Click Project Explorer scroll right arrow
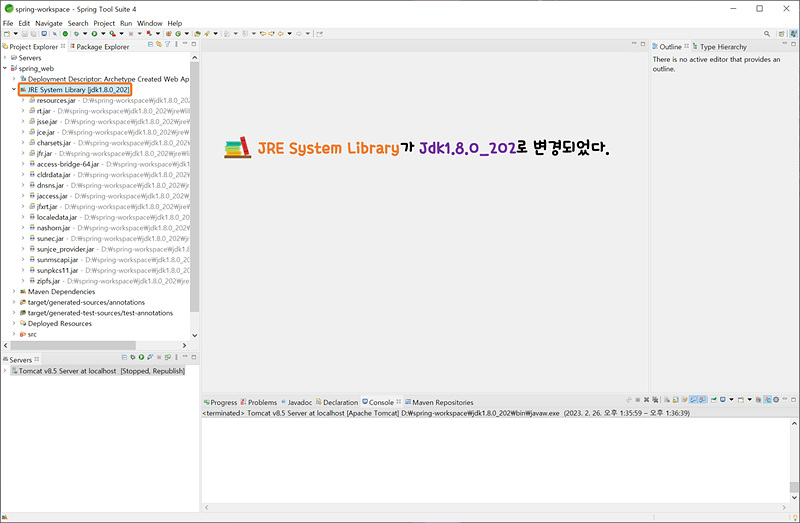This screenshot has height=523, width=800. [185, 345]
